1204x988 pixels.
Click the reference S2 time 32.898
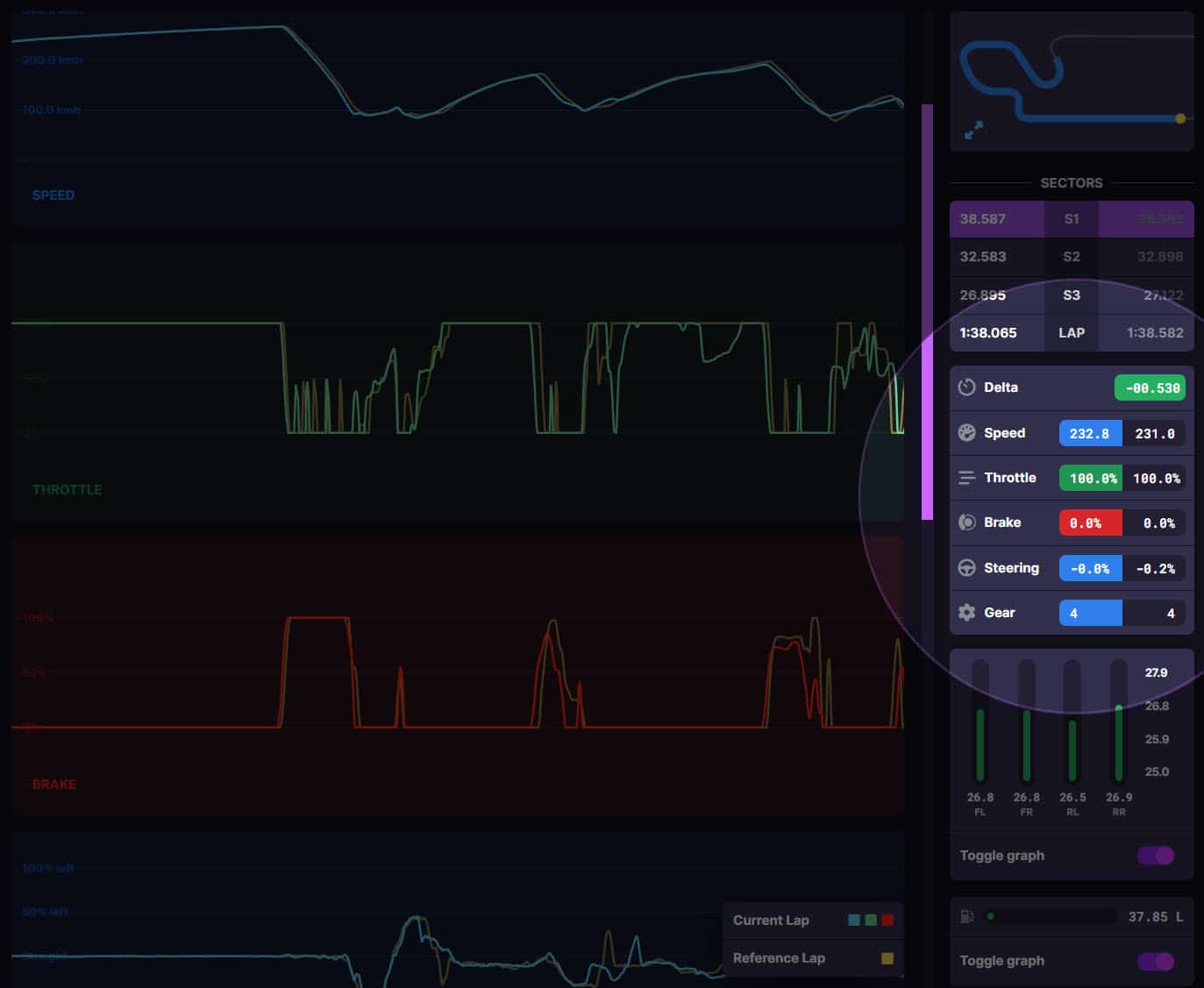(1160, 257)
